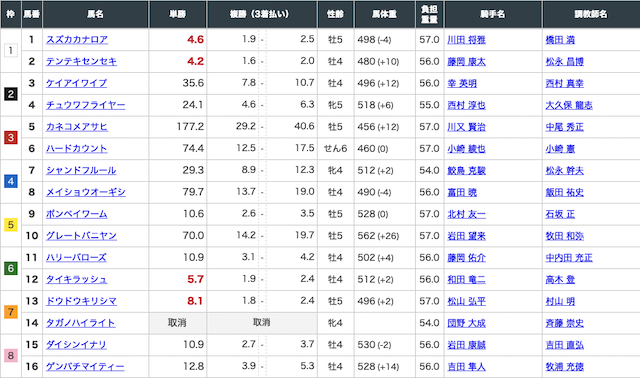Viewport: 640px width, 378px height.
Task: Open horse link ハリーバローズ
Action: (x=76, y=258)
